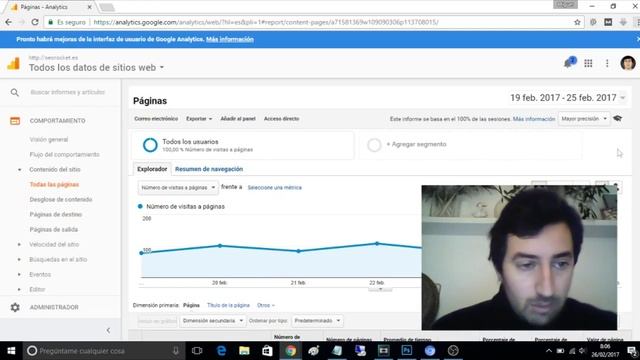
Task: Click the Correo electrónico button
Action: [x=156, y=119]
